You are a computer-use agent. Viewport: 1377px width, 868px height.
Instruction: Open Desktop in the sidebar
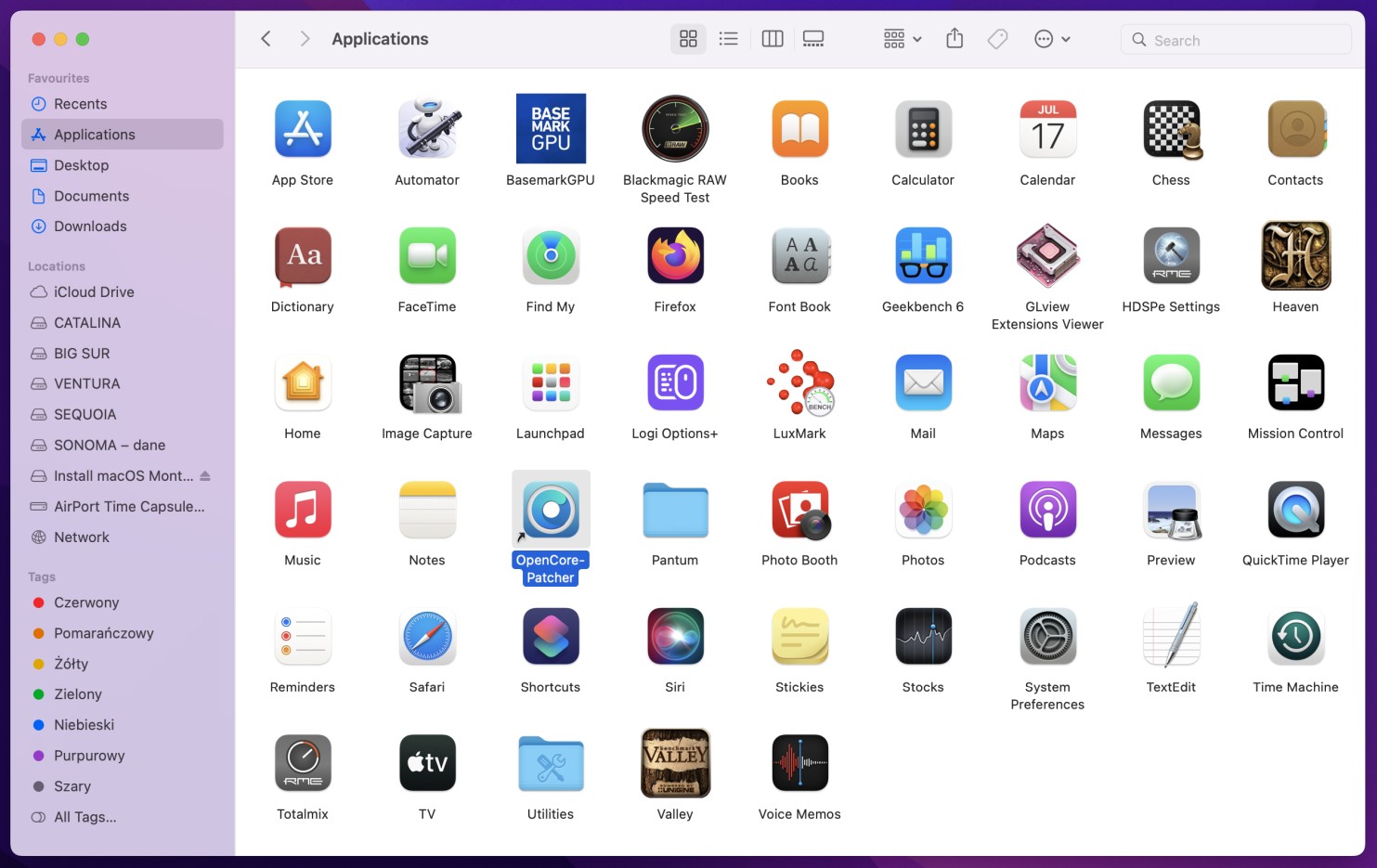coord(123,165)
